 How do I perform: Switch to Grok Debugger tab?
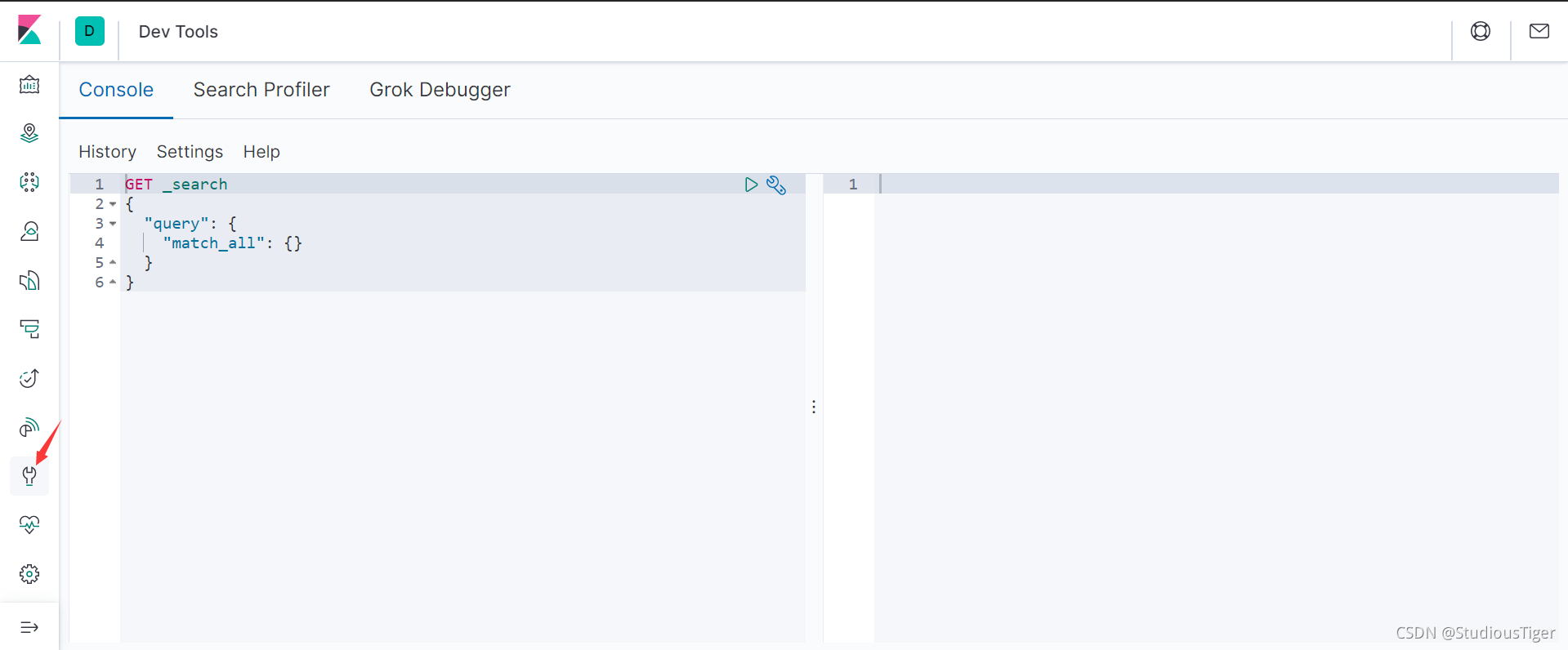440,90
